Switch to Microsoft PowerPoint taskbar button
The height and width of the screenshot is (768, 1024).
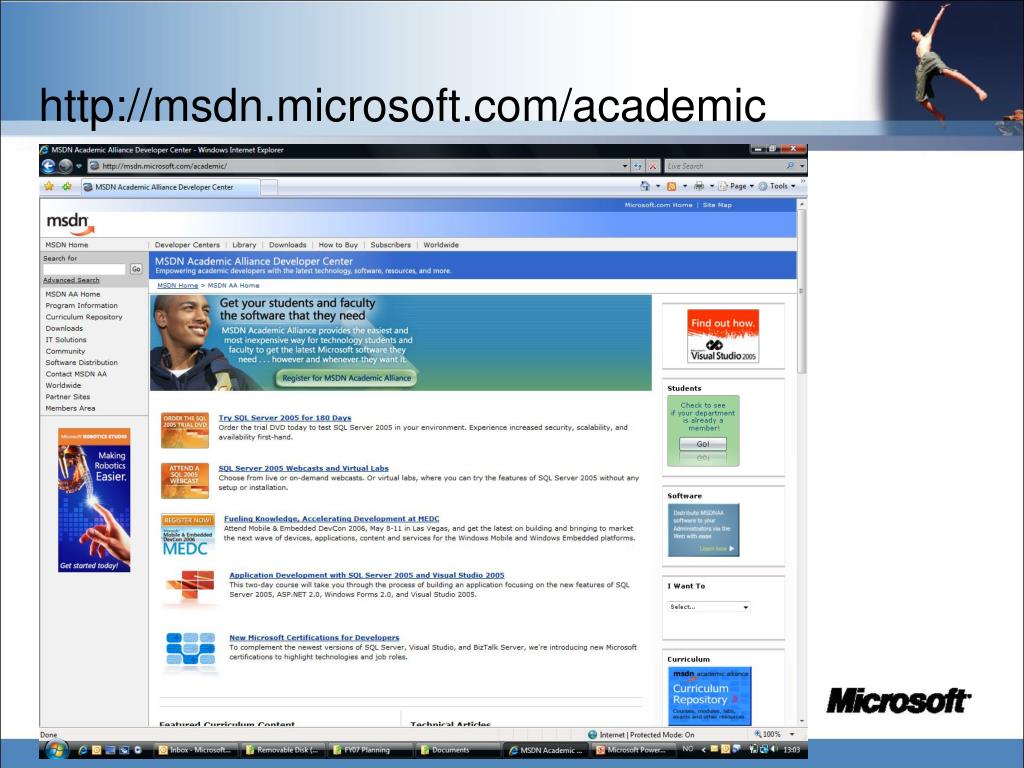(631, 750)
